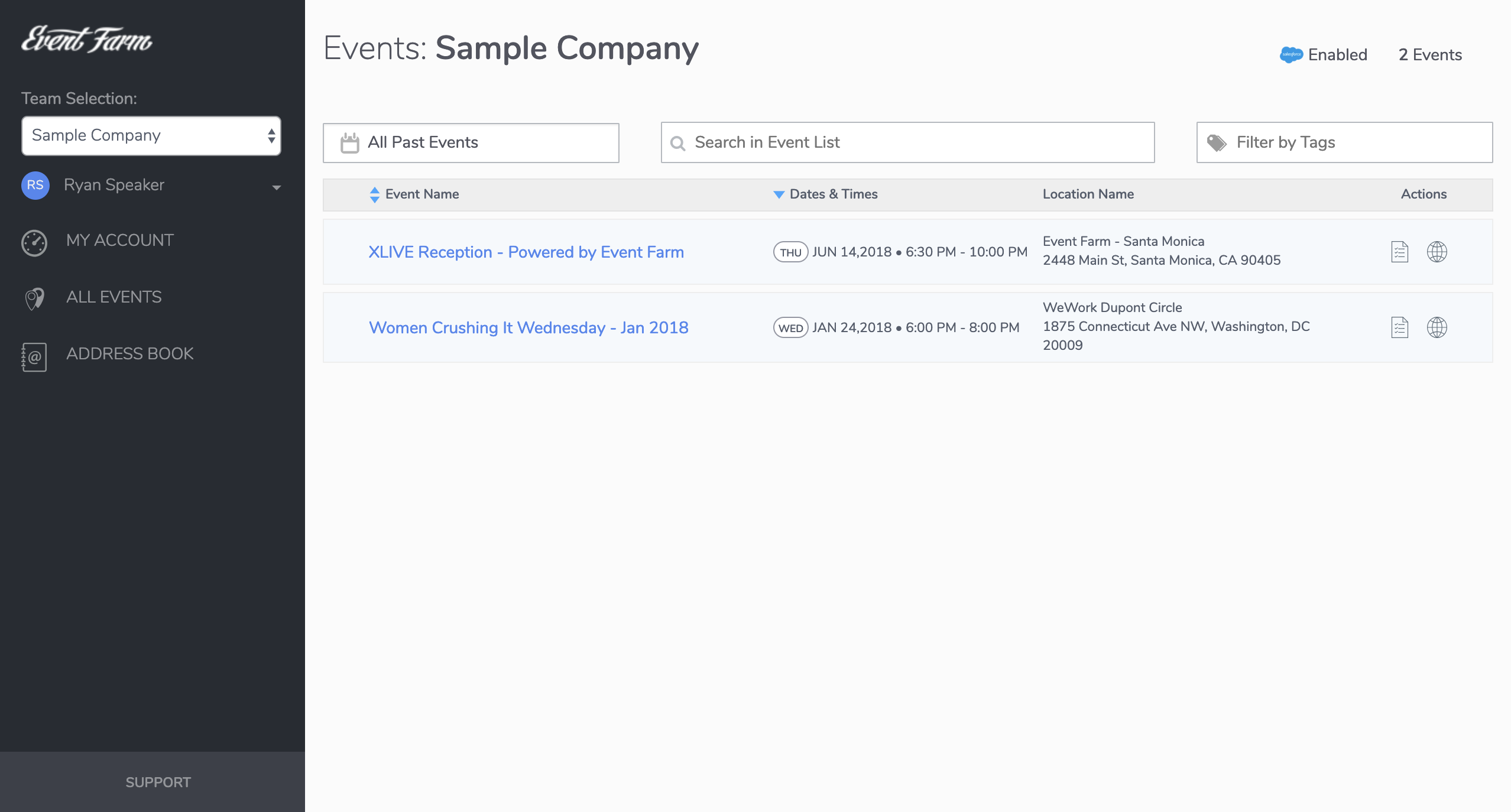The height and width of the screenshot is (812, 1511).
Task: Click the tag icon in the Filter by Tags box
Action: (1217, 142)
